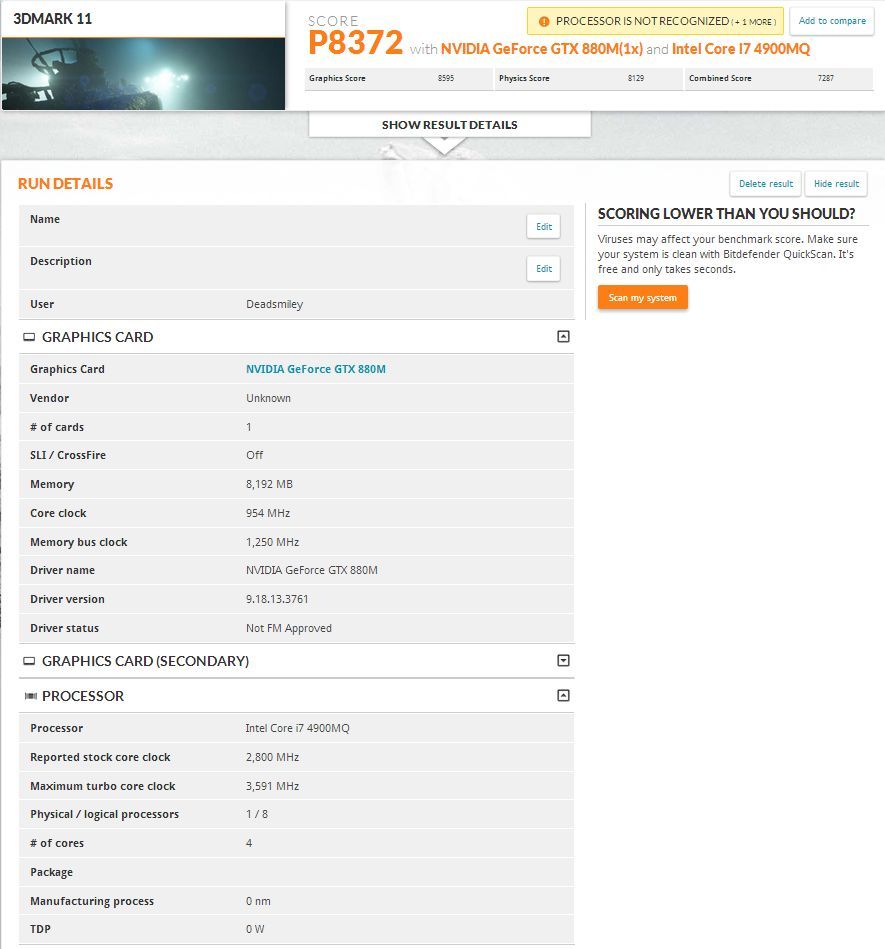Viewport: 885px width, 949px height.
Task: Click the chip icon beside PROCESSOR heading
Action: pyautogui.click(x=30, y=696)
